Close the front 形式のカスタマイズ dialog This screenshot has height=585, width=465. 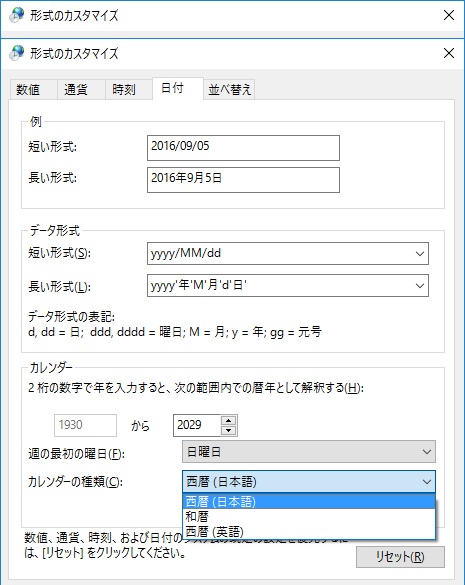coord(449,53)
